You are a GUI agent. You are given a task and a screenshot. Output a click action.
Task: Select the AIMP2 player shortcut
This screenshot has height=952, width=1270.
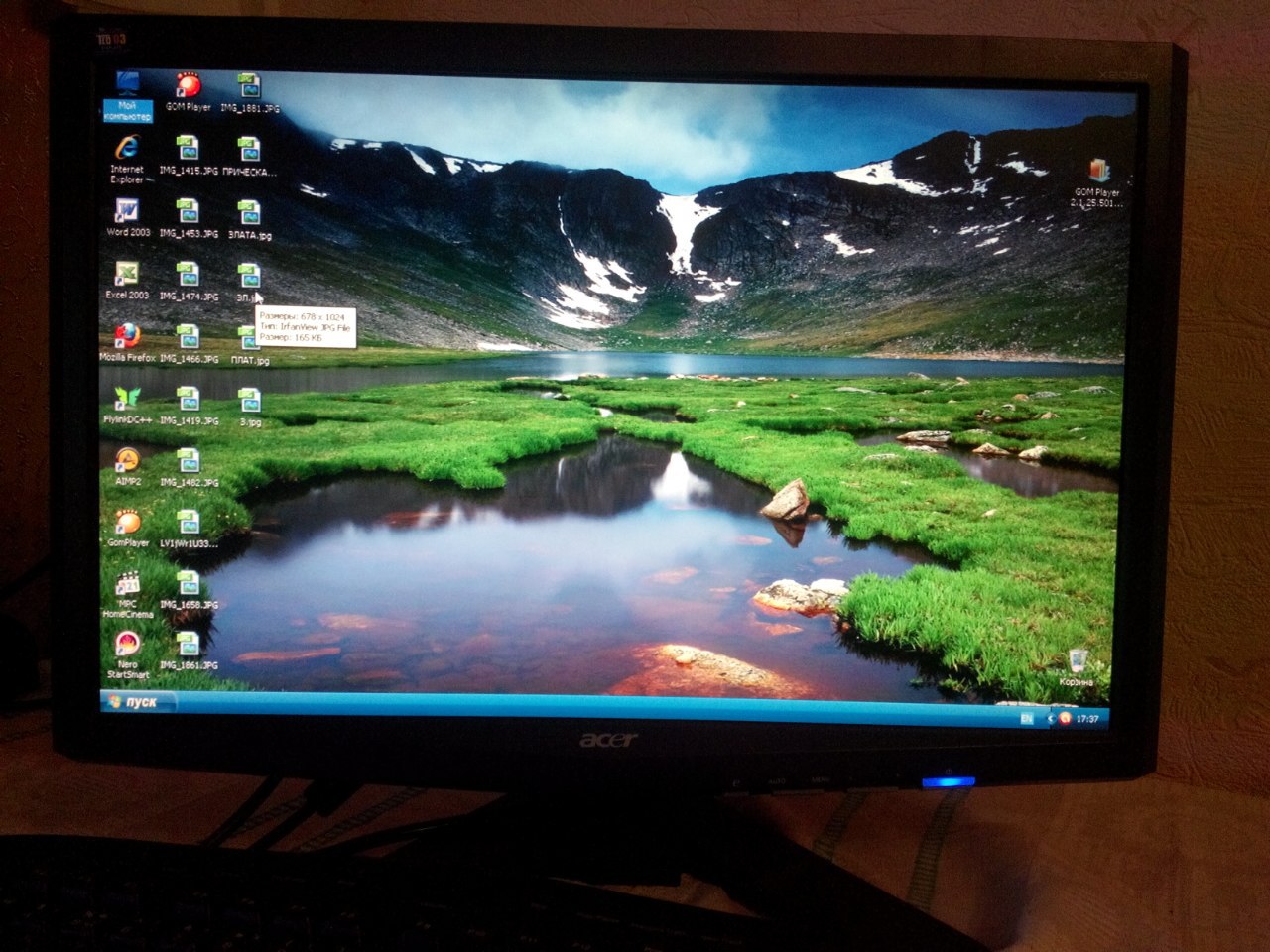click(127, 461)
